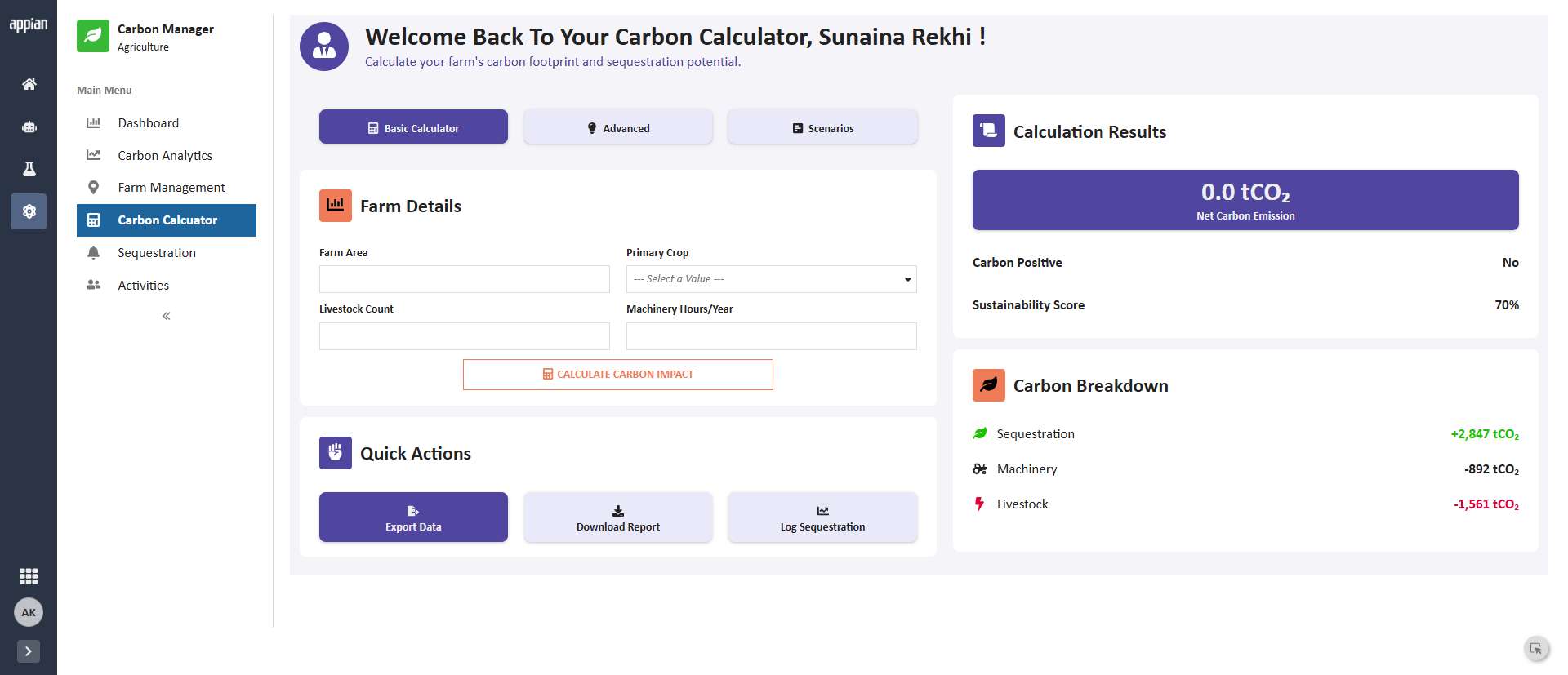1568x675 pixels.
Task: Expand the Primary Crop dropdown
Action: coord(771,279)
